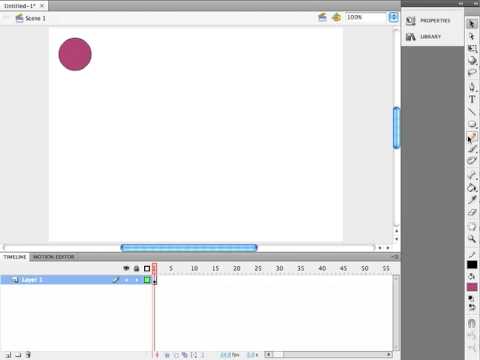Toggle outlines for all layers (square header)
480x360 pixels.
tap(147, 268)
